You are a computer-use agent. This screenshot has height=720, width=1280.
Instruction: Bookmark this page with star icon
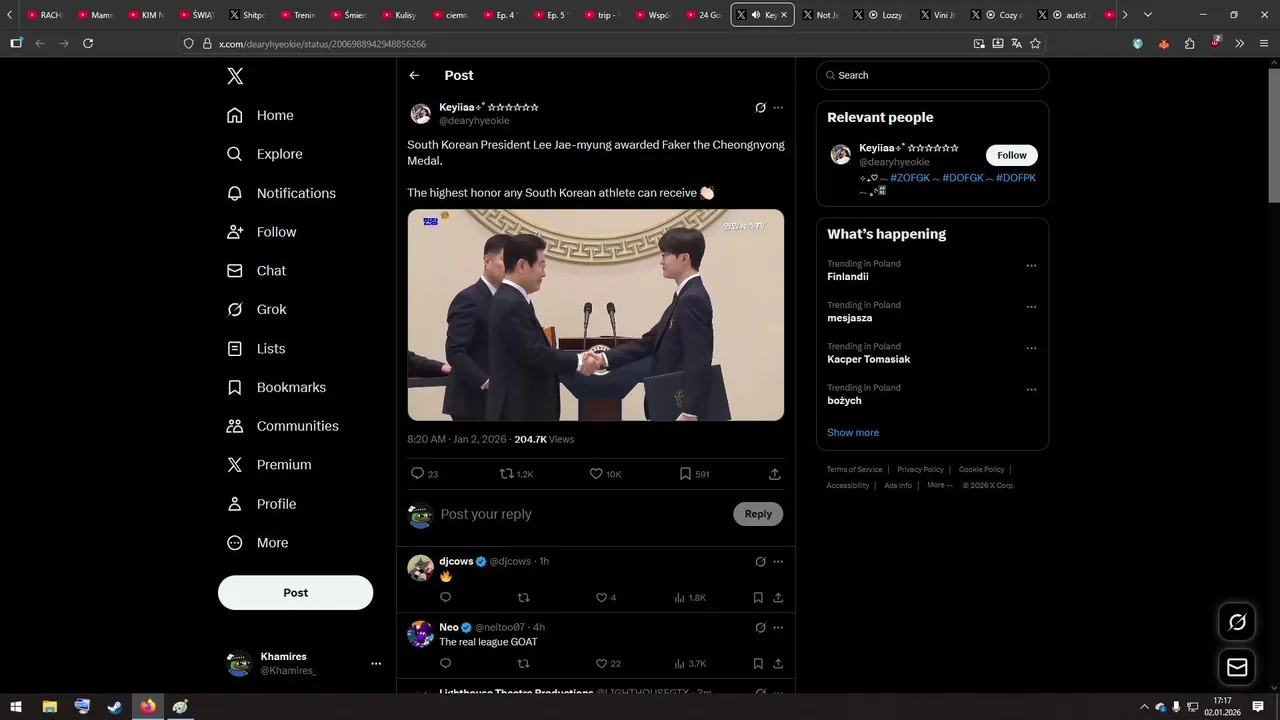click(1035, 43)
